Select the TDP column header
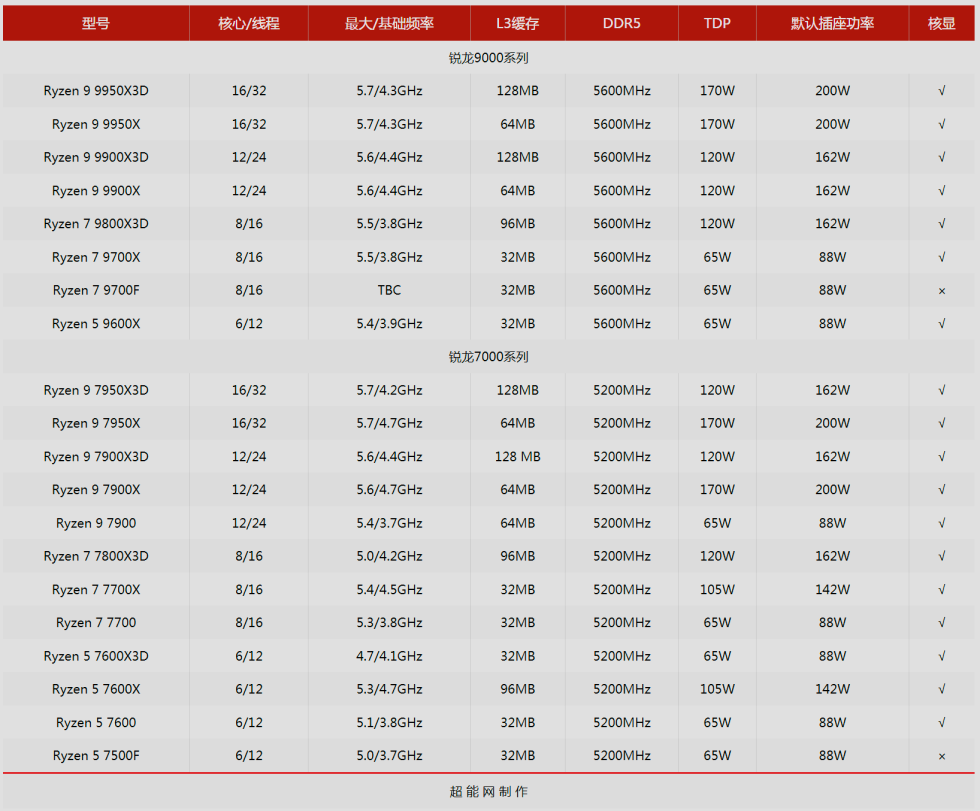Image resolution: width=980 pixels, height=811 pixels. click(717, 24)
